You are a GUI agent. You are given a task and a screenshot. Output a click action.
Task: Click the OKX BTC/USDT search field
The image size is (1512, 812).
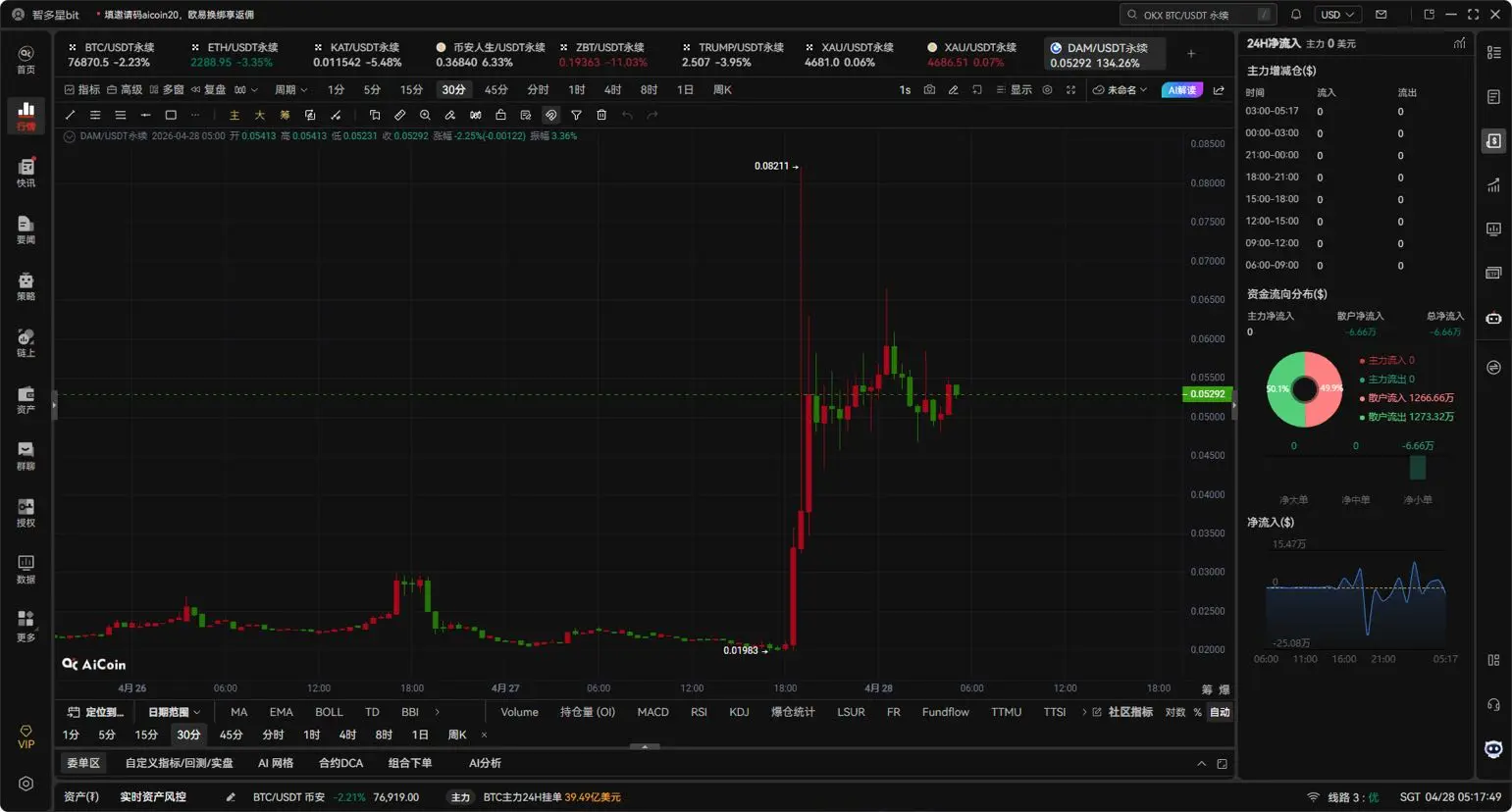click(x=1199, y=15)
